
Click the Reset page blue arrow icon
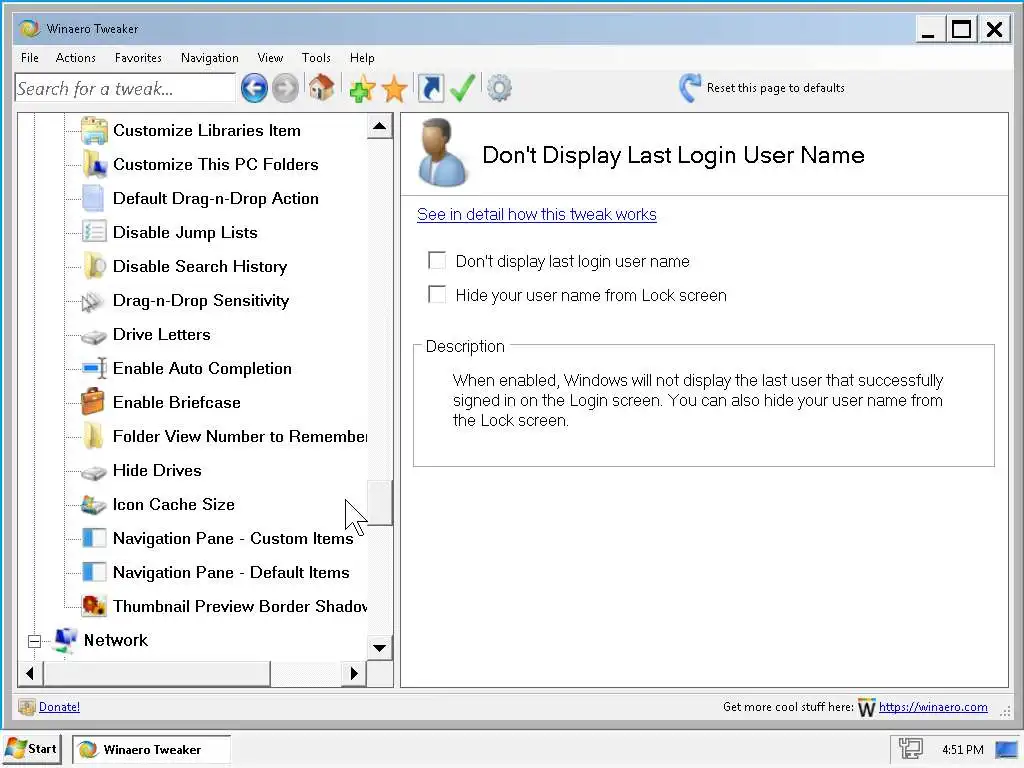690,88
